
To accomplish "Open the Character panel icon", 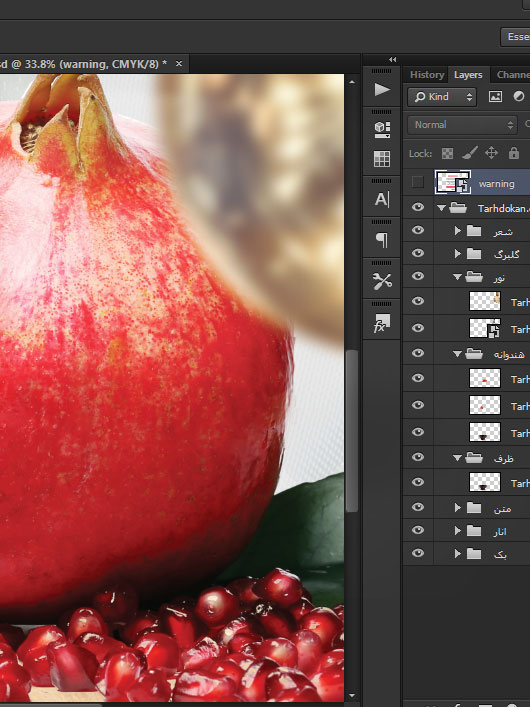I will click(x=382, y=199).
